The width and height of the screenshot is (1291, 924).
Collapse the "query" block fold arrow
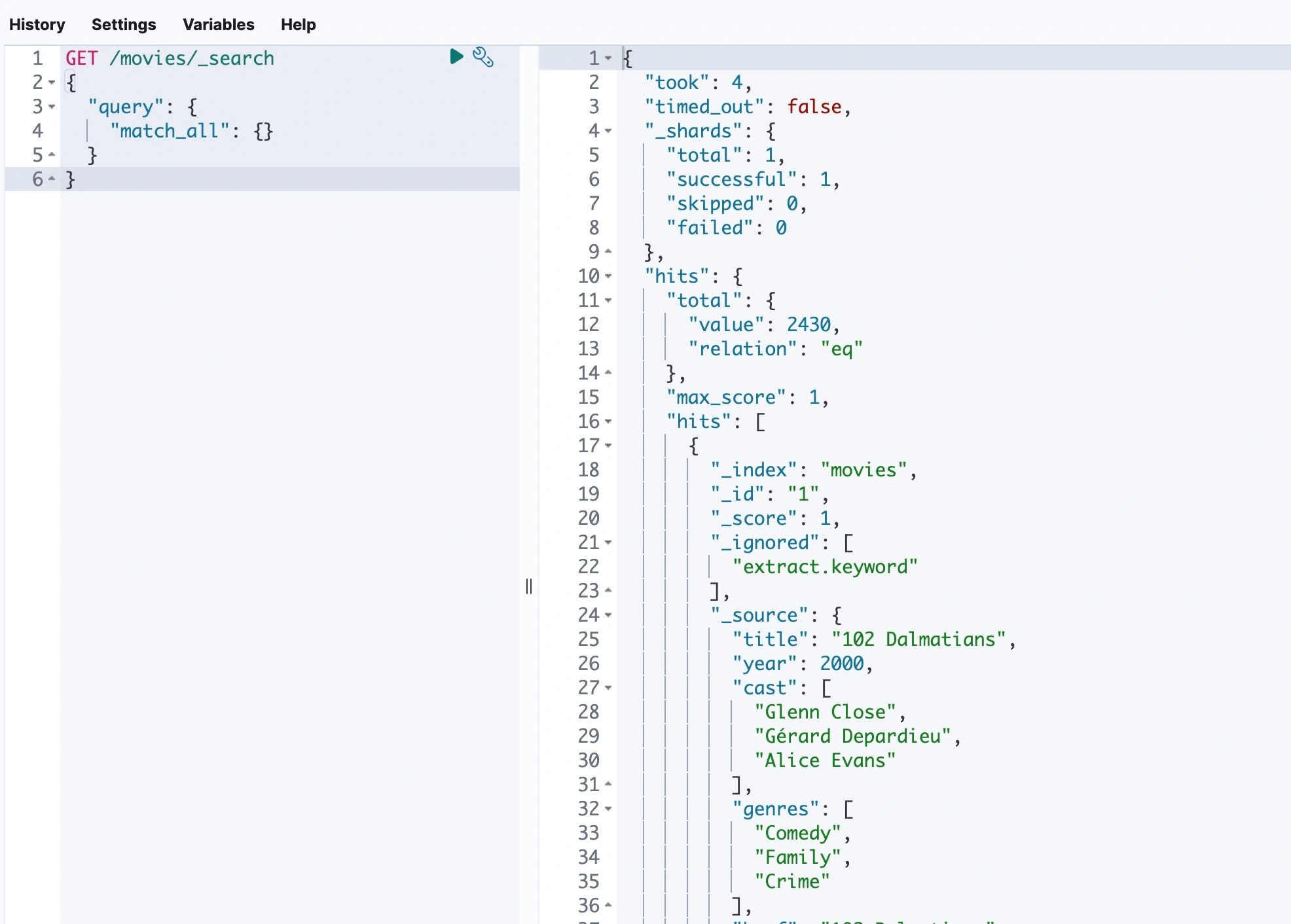52,107
